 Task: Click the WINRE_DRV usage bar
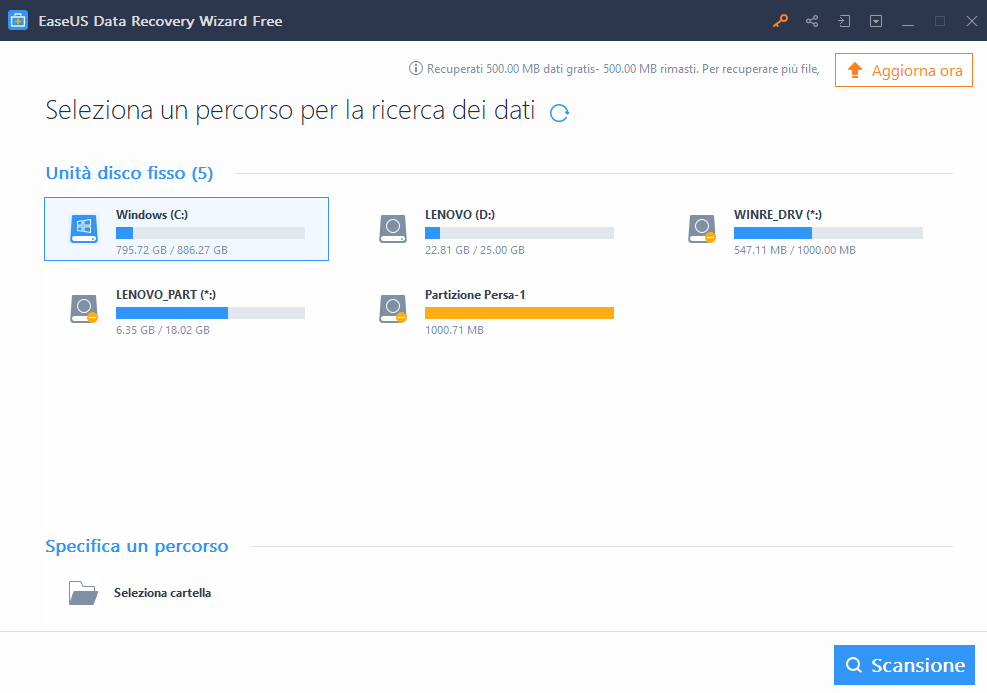[828, 233]
